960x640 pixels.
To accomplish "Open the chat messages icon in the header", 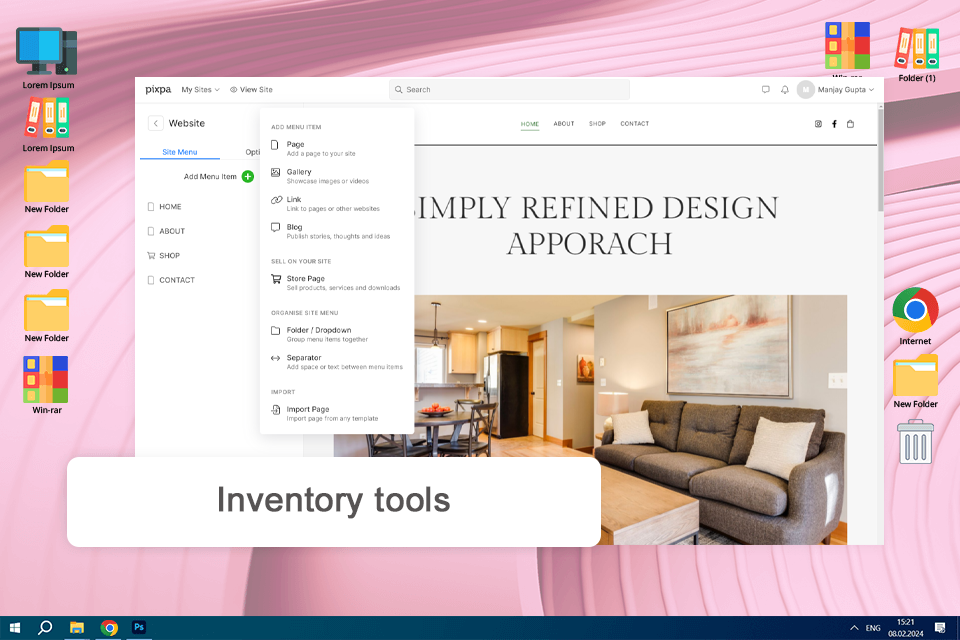I will pos(765,89).
